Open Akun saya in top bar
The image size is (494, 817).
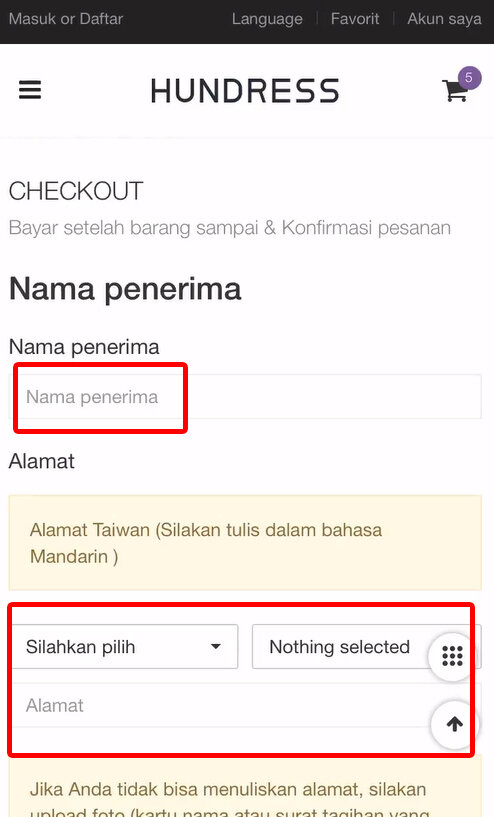tap(444, 19)
